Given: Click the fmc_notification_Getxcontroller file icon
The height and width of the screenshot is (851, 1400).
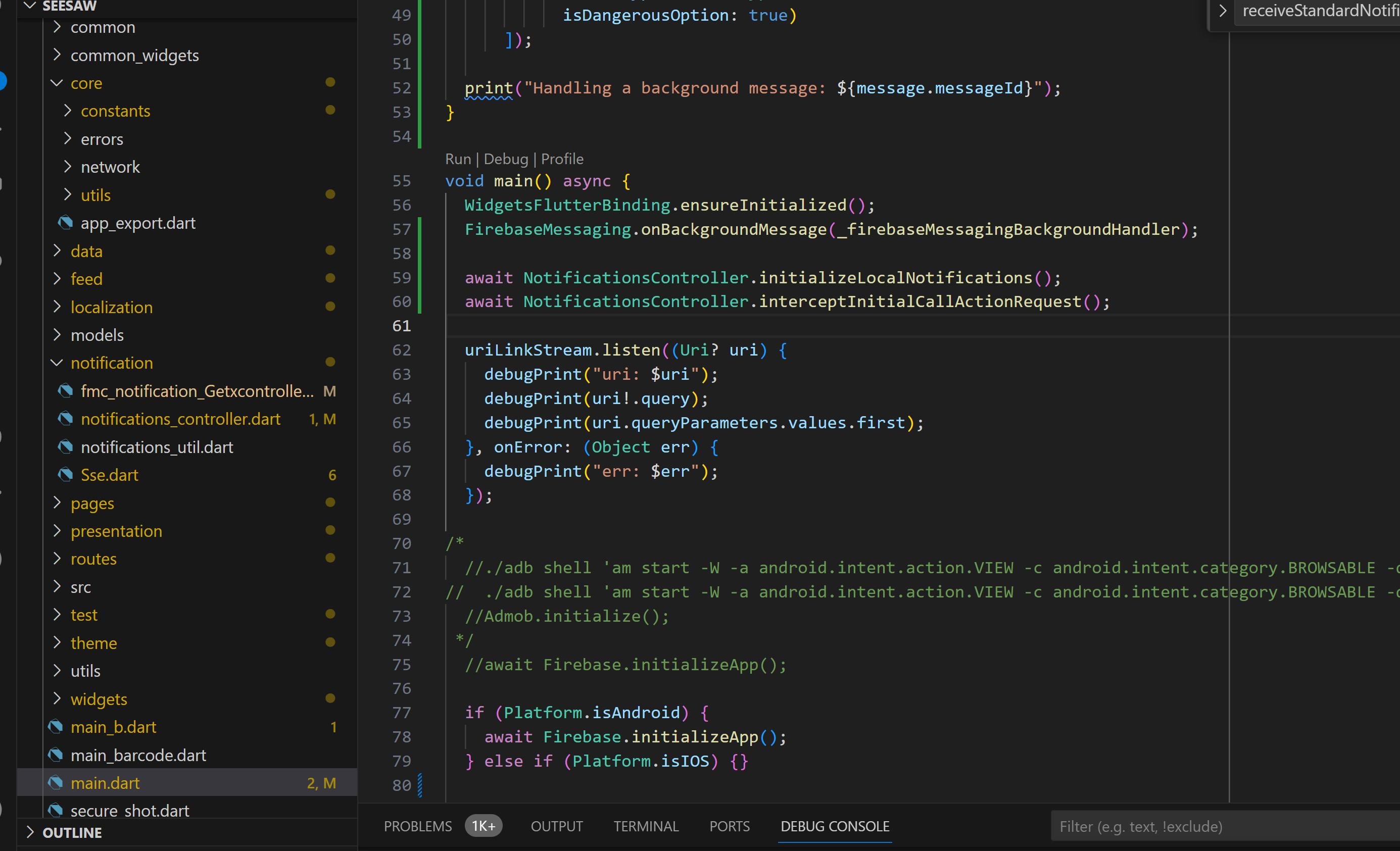Looking at the screenshot, I should [x=65, y=391].
